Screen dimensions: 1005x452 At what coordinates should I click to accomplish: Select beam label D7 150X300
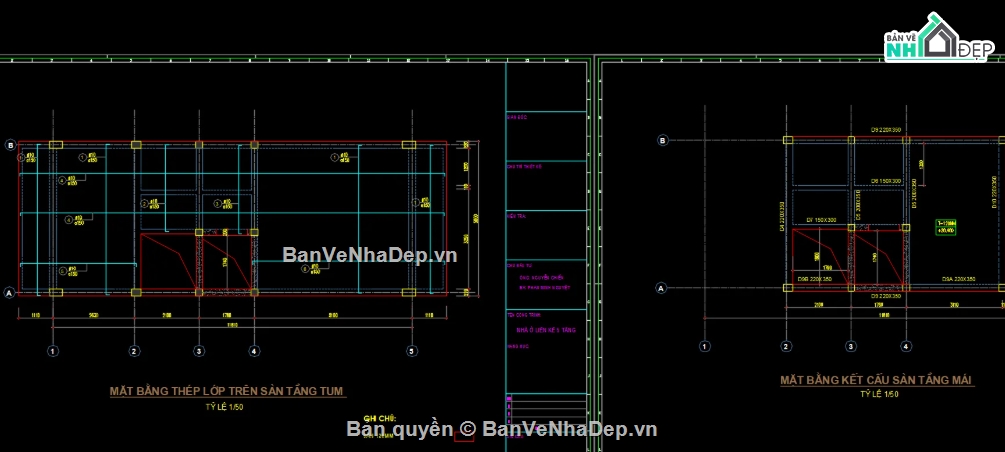[x=822, y=220]
